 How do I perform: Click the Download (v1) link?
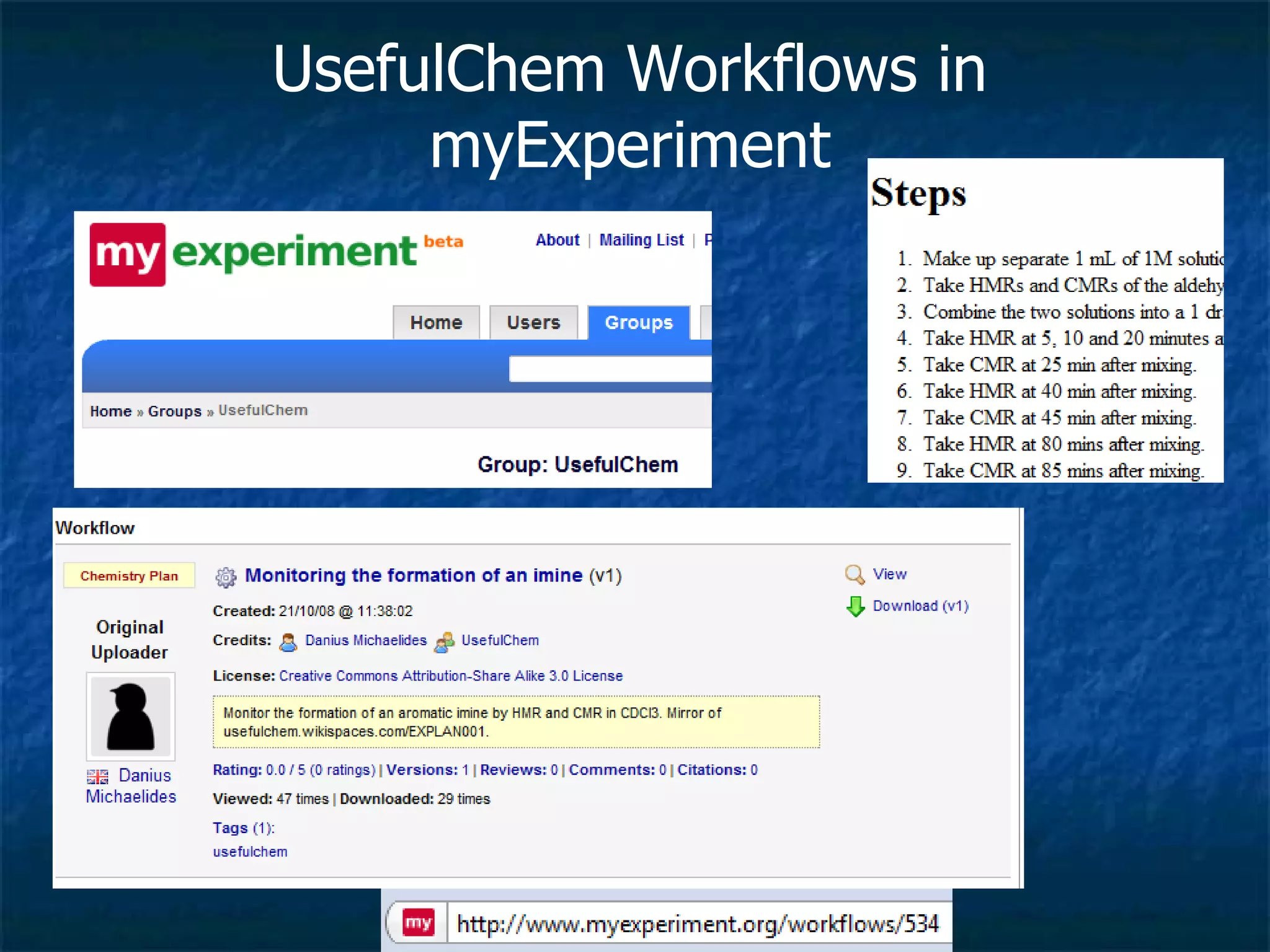921,606
